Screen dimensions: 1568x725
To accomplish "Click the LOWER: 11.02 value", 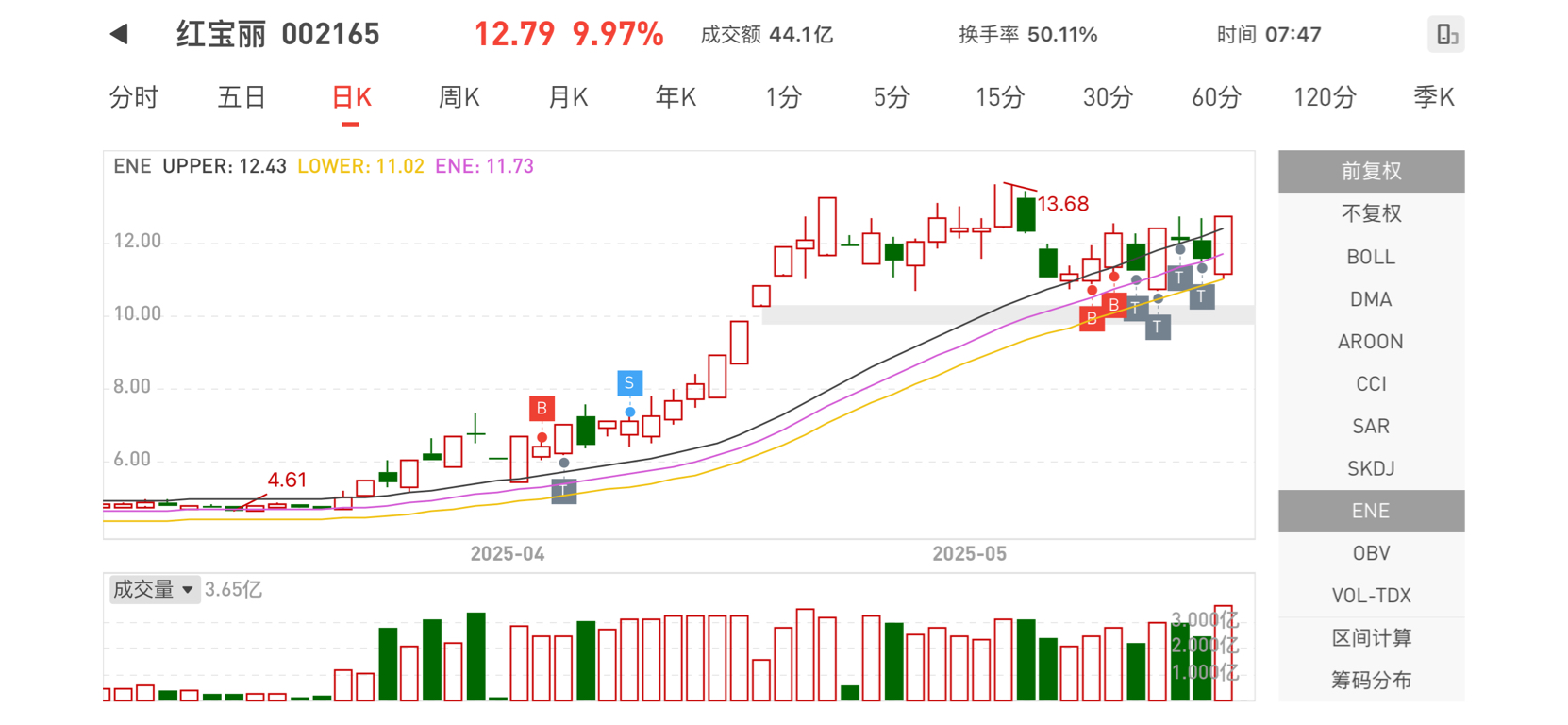I will (x=360, y=166).
